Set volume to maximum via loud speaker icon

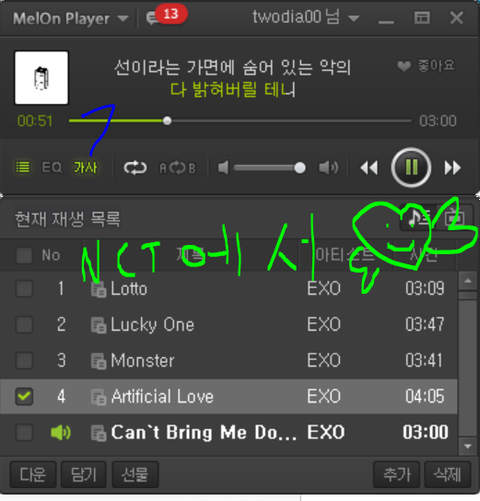[x=329, y=168]
